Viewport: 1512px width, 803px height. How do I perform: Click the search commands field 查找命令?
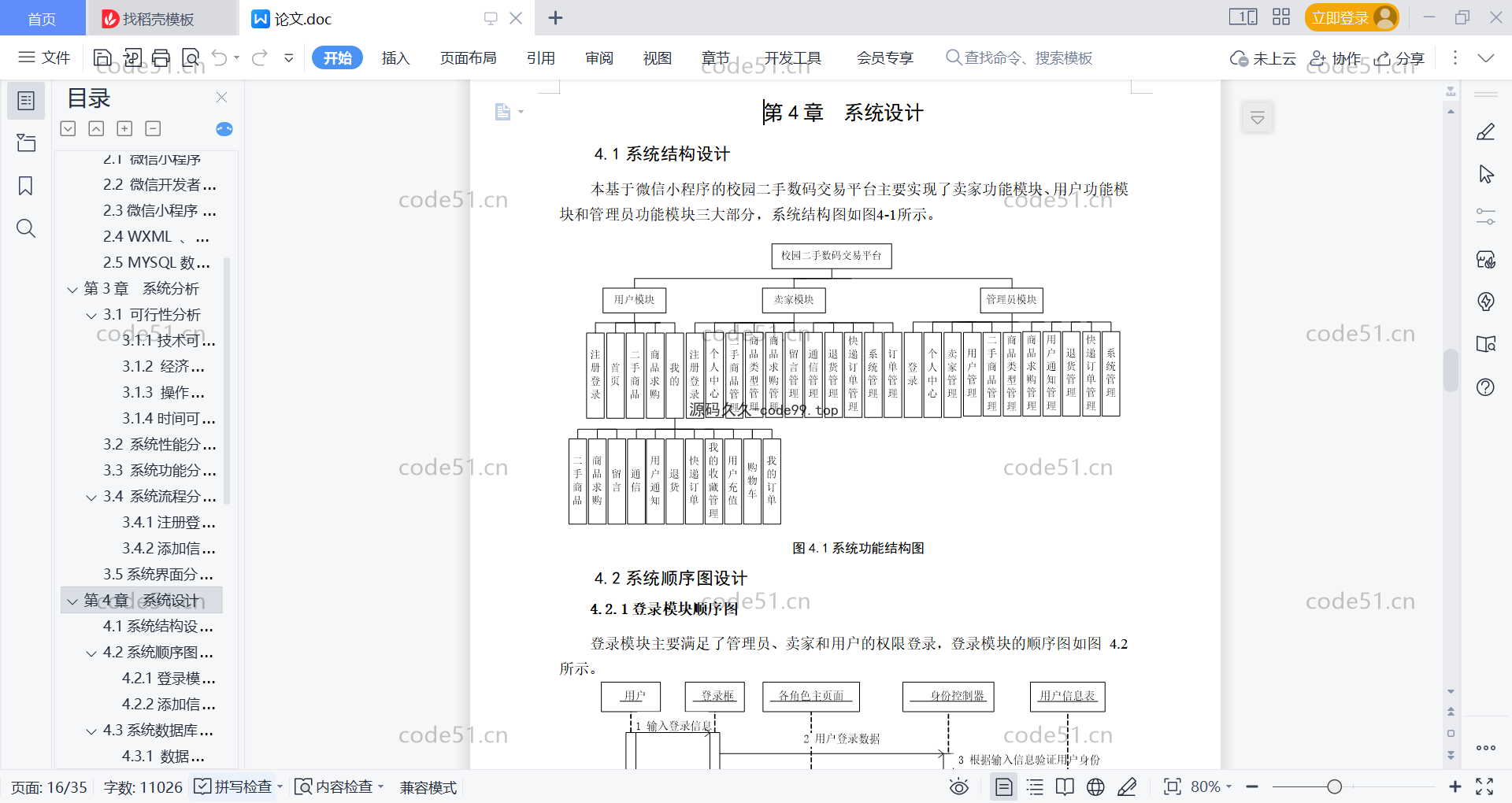(1019, 58)
